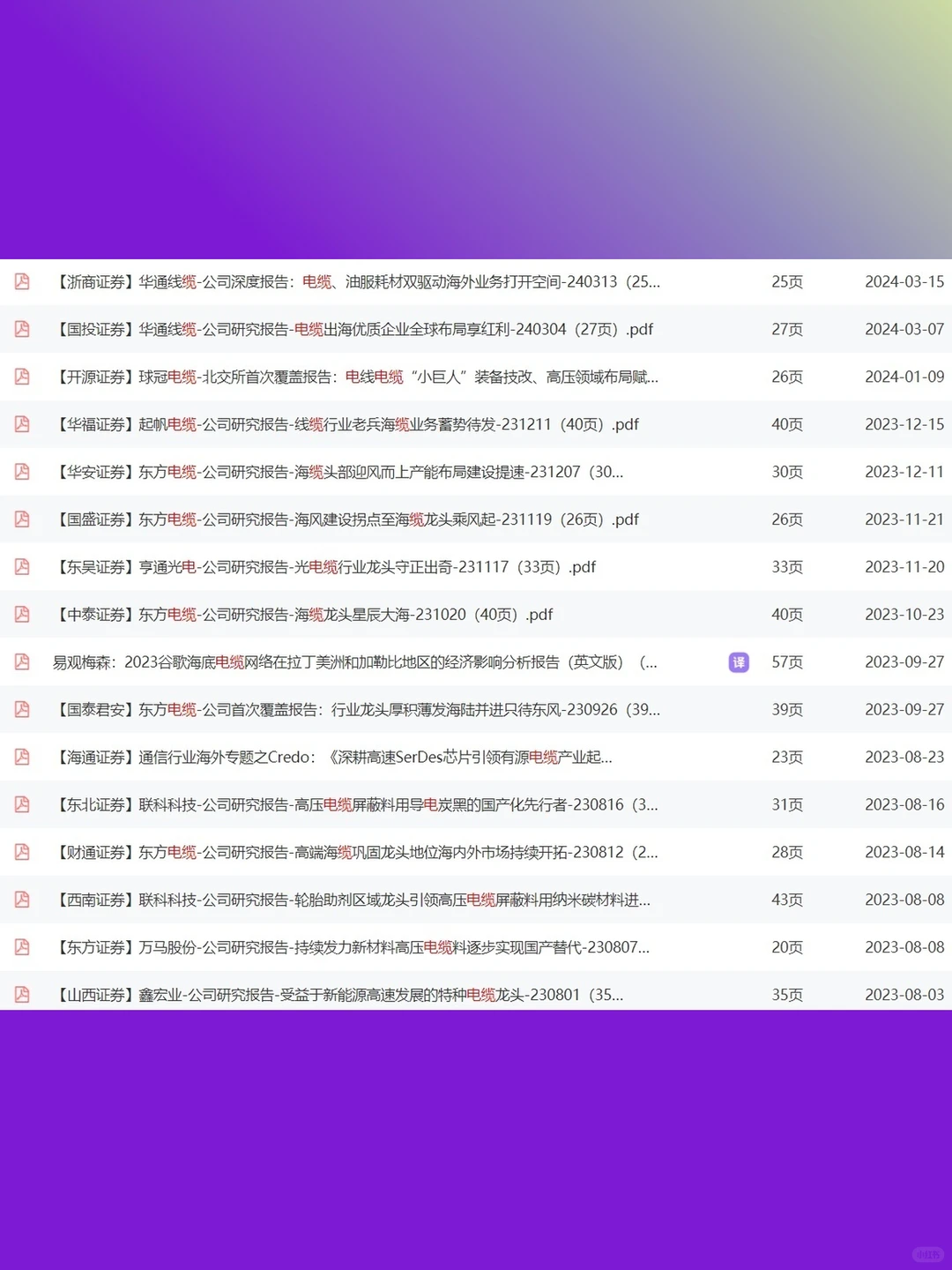Viewport: 952px width, 1270px height.
Task: Click the date 2023-08-16
Action: [x=904, y=806]
